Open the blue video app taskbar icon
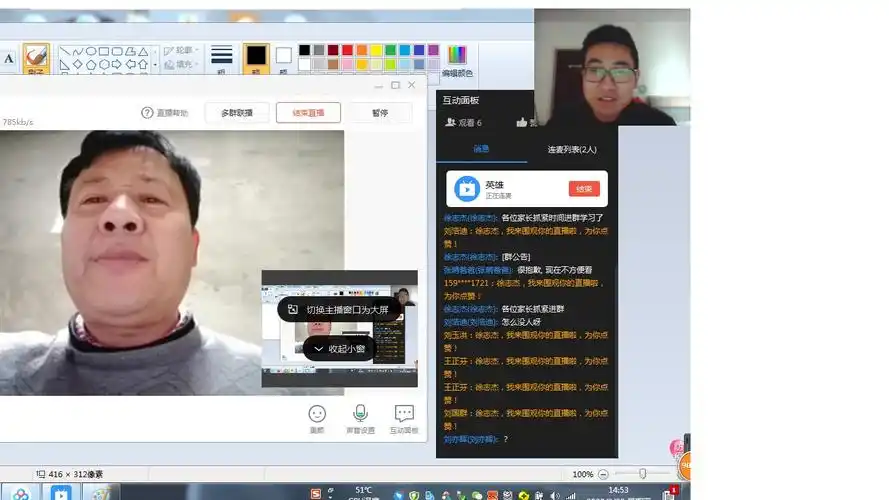 point(61,493)
